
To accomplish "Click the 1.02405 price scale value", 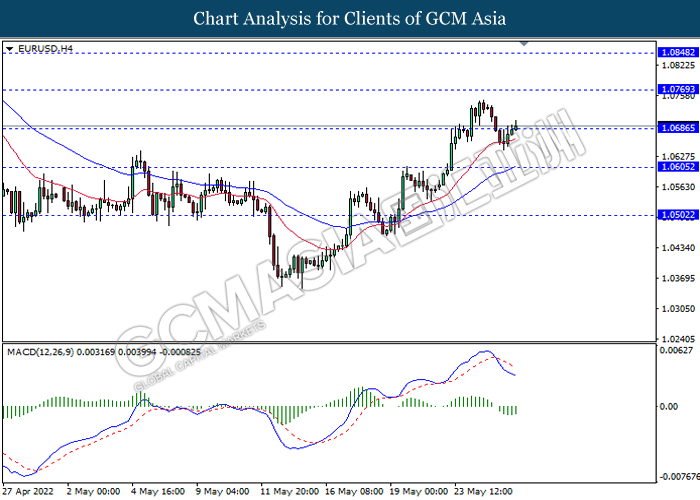I will click(678, 339).
